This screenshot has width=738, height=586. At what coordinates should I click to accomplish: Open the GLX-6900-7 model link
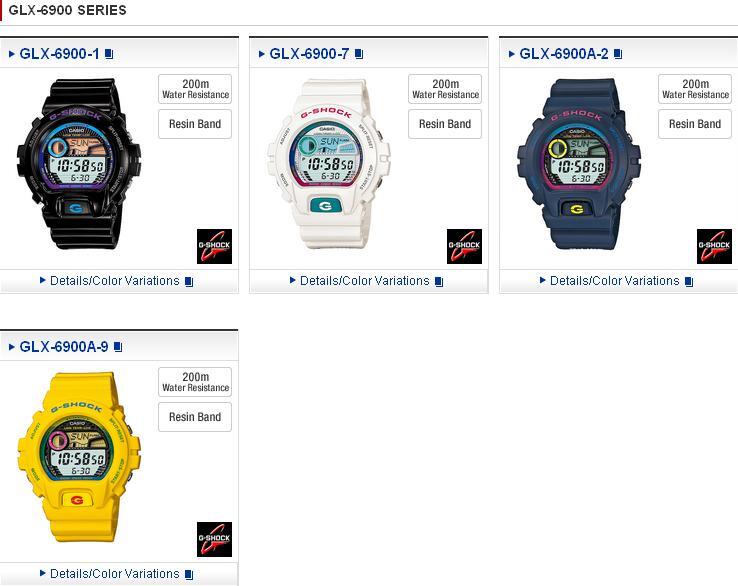(x=309, y=54)
